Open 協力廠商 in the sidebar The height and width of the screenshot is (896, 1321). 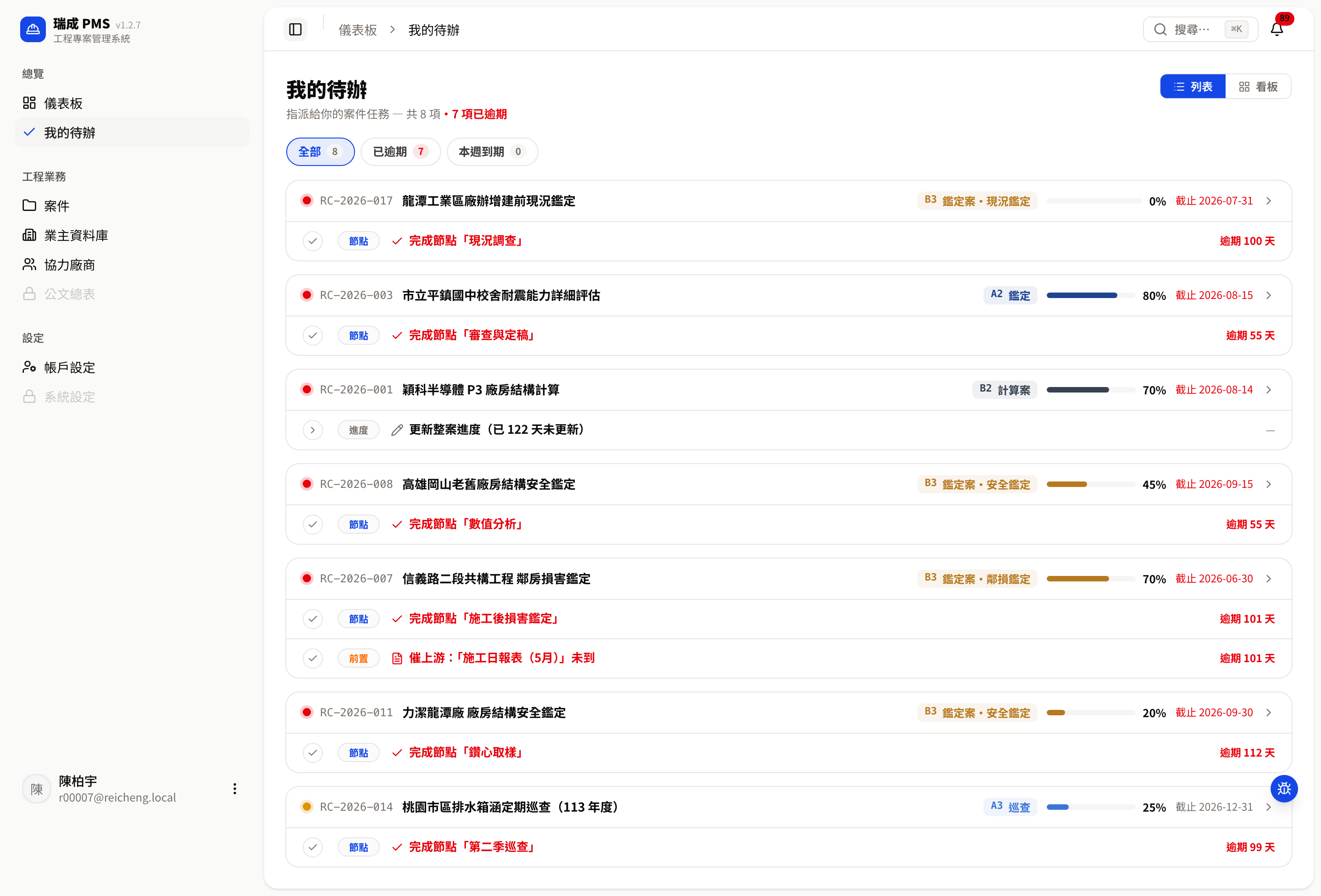click(132, 265)
